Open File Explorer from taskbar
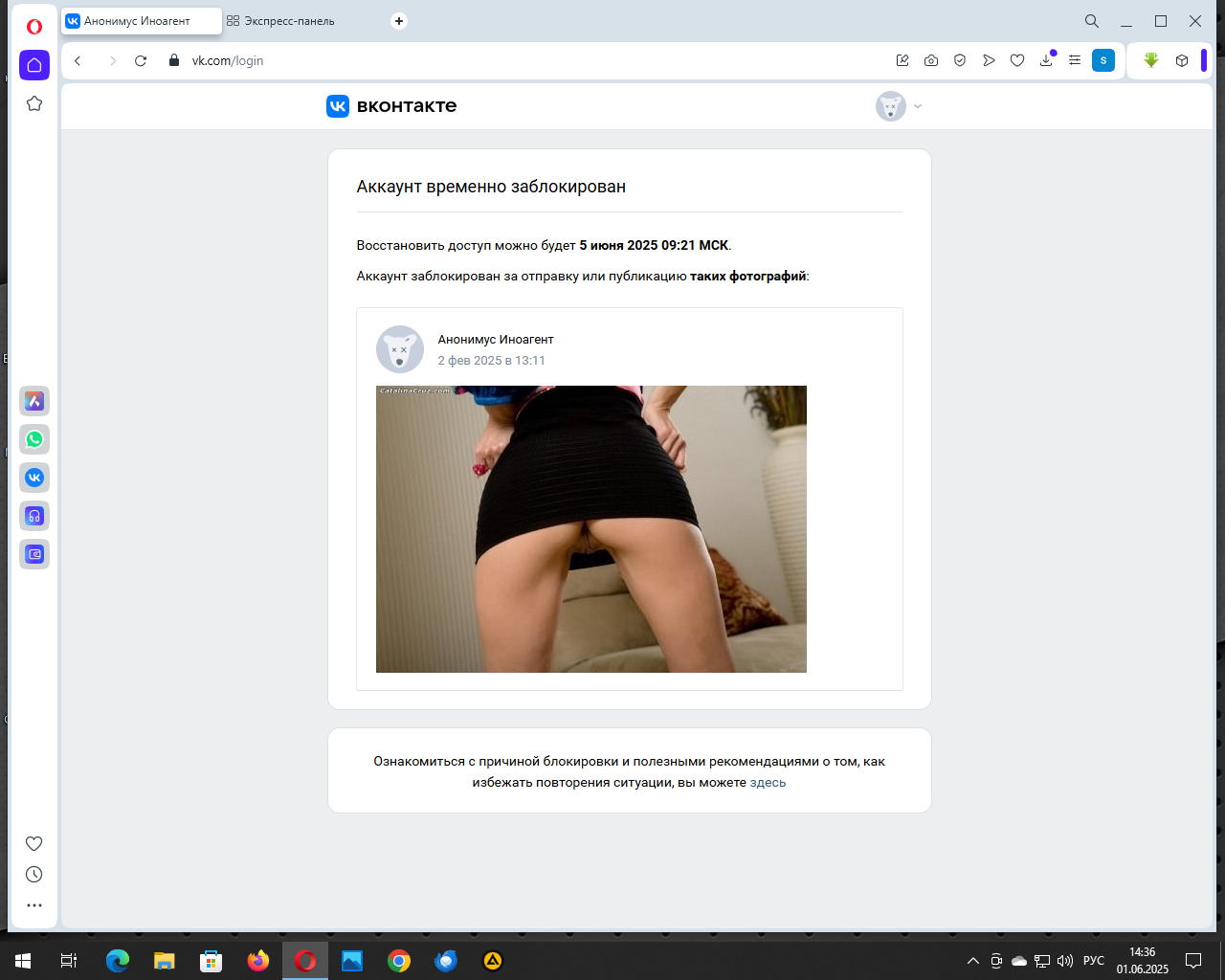This screenshot has height=980, width=1225. [165, 961]
